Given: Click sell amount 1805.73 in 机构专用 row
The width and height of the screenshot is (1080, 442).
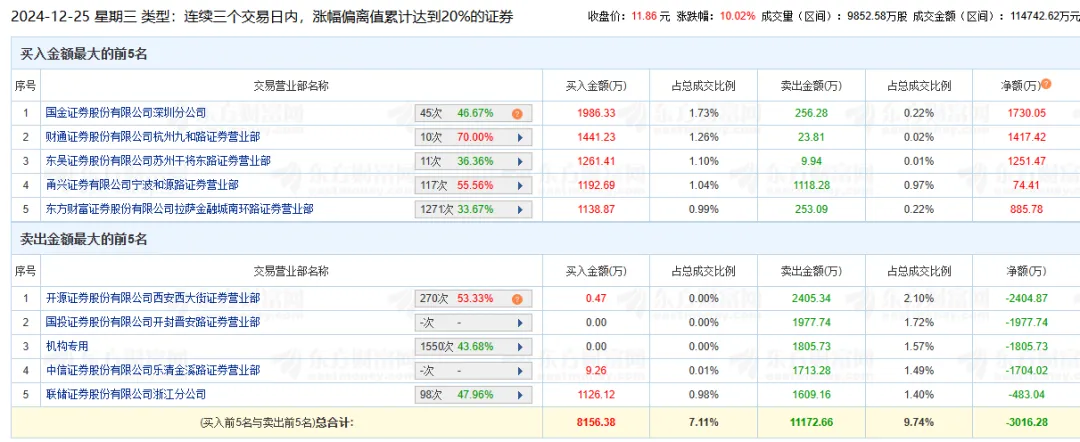Looking at the screenshot, I should coord(811,346).
